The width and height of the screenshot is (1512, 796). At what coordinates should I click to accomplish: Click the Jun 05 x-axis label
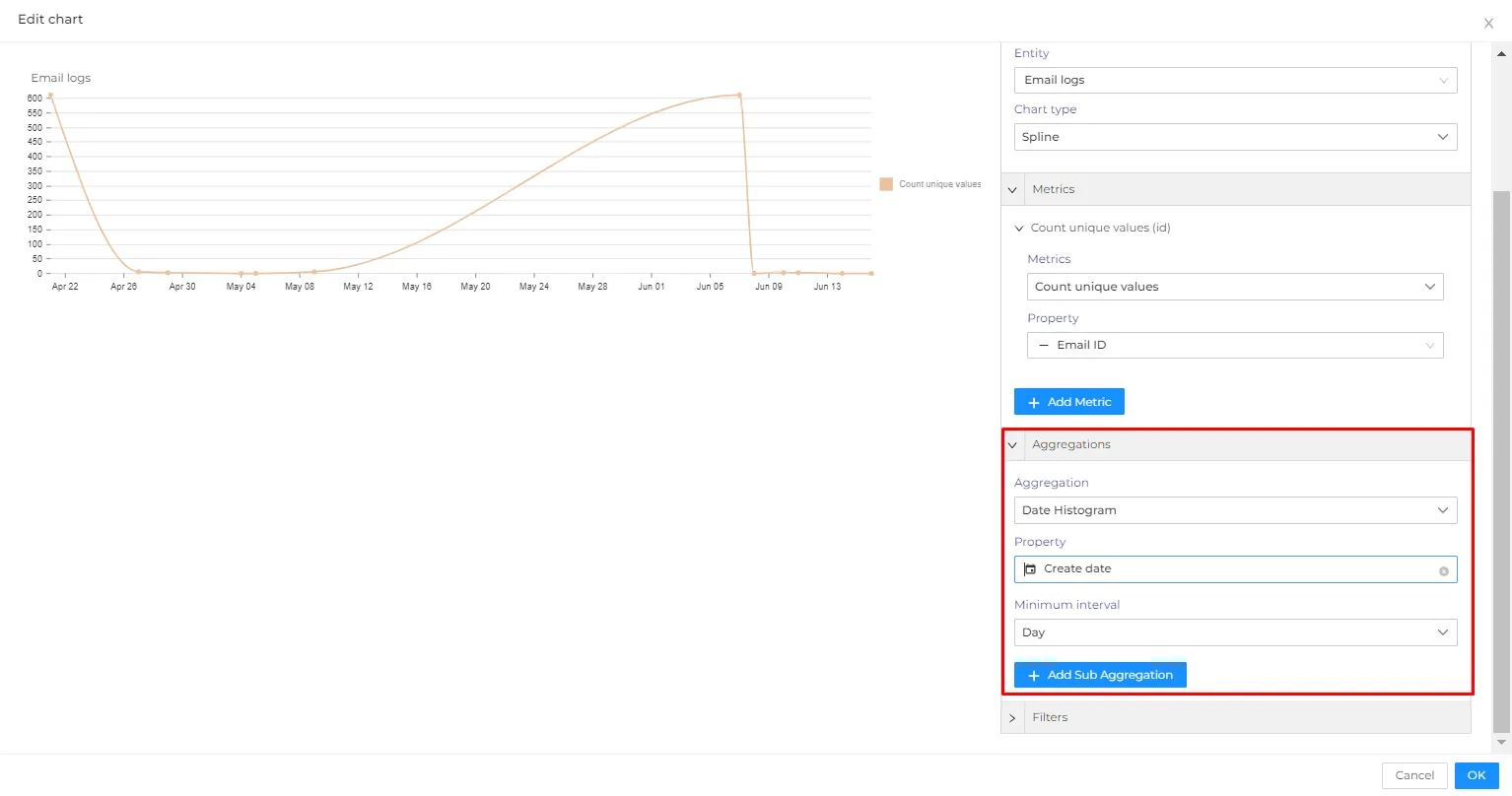tap(710, 287)
